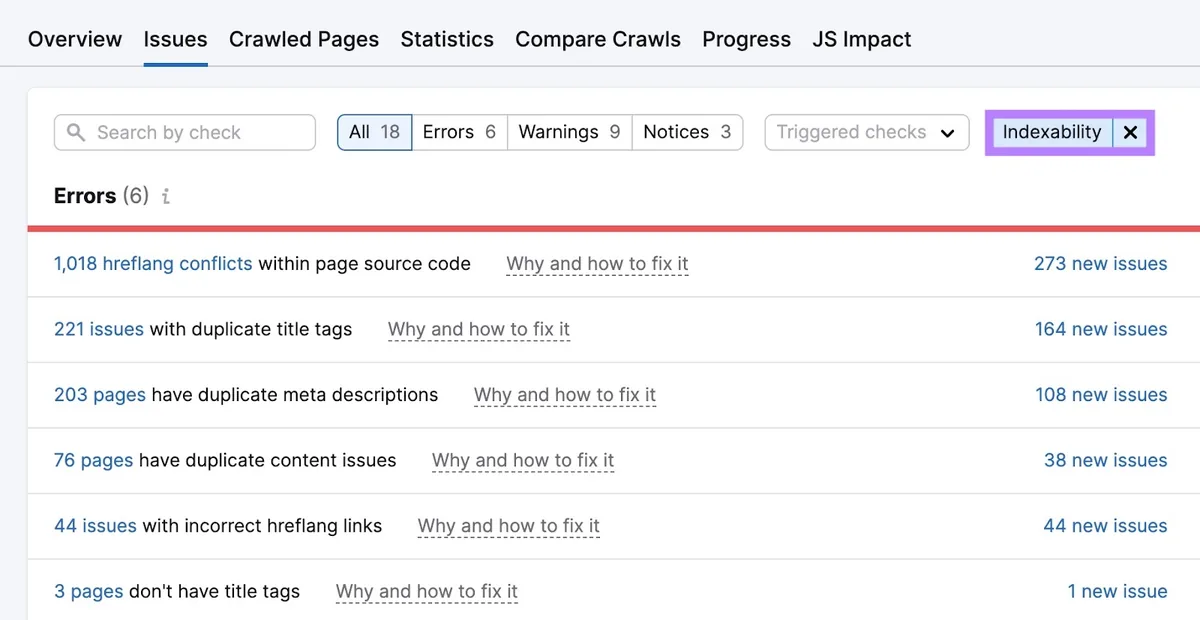The height and width of the screenshot is (620, 1200).
Task: View 164 new issues
Action: point(1101,329)
